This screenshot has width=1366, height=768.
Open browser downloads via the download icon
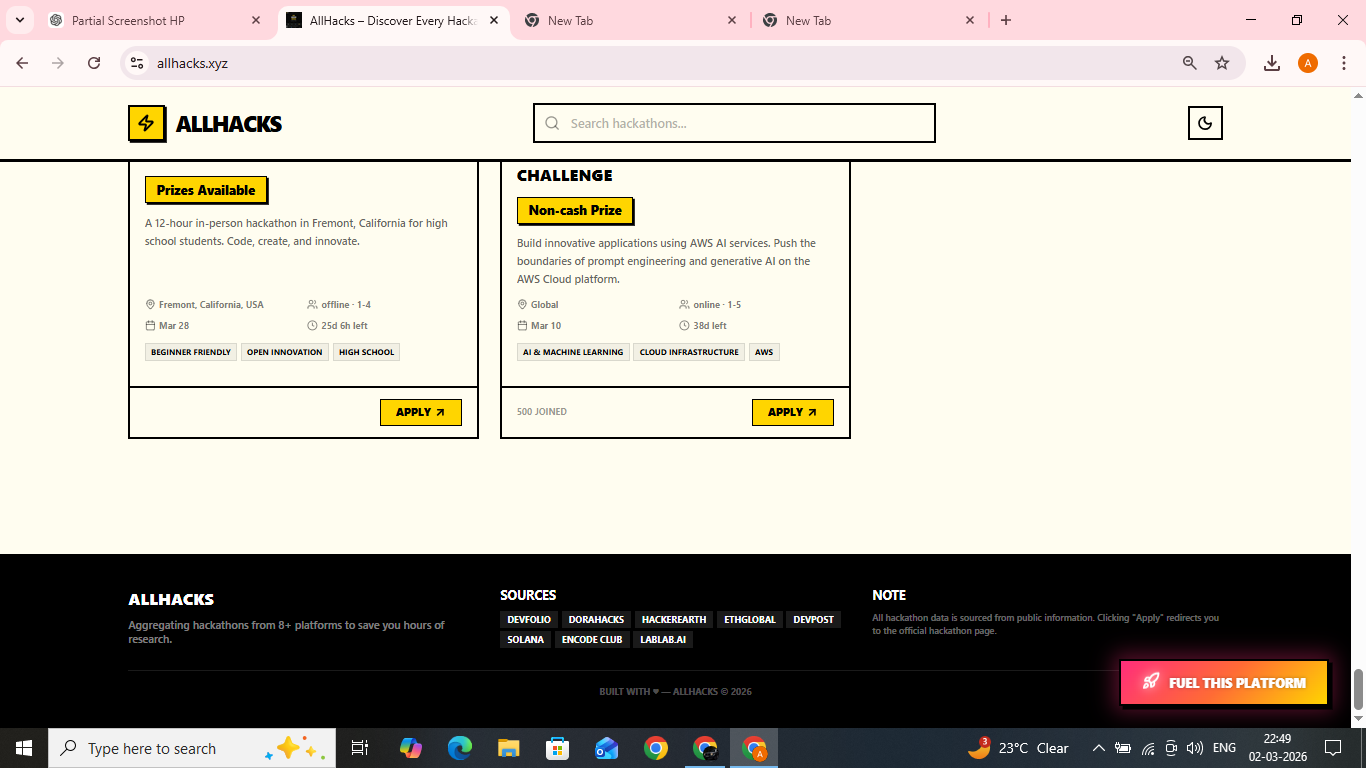click(x=1272, y=62)
